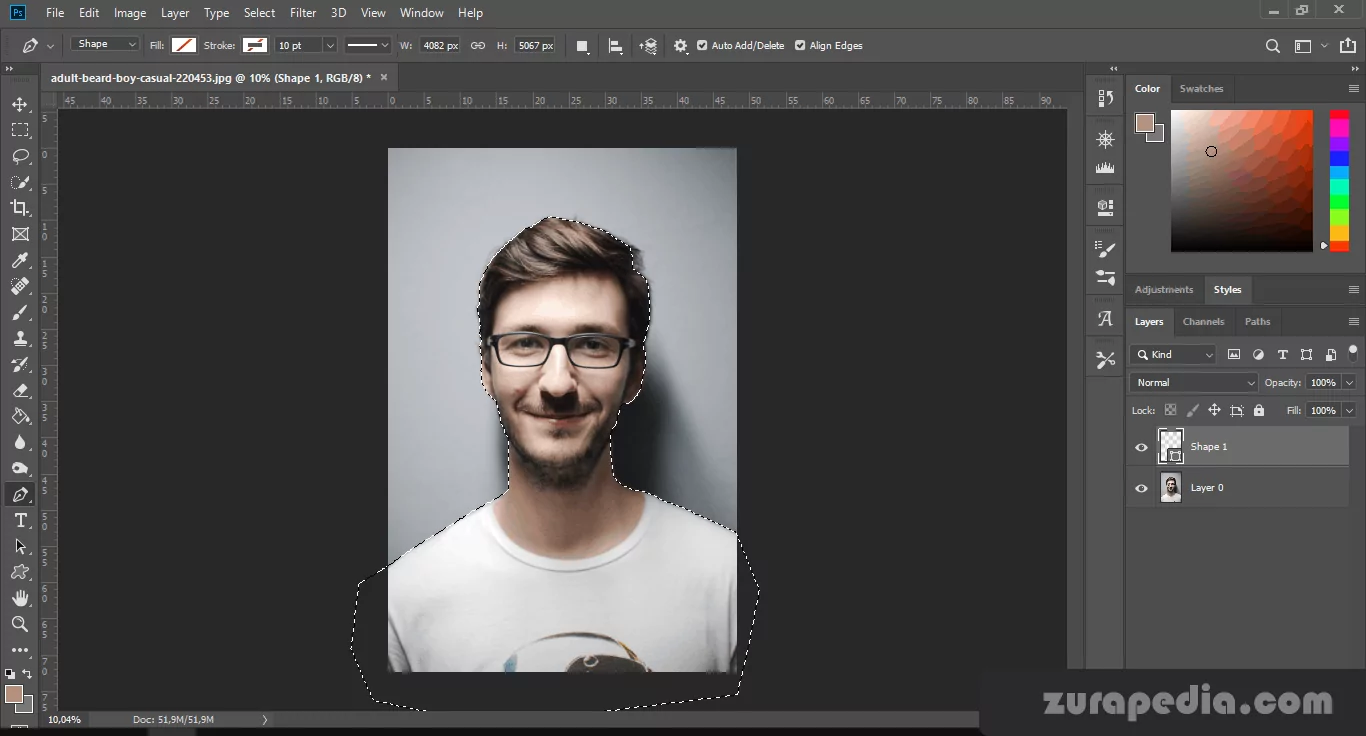Select the Hand tool

(x=20, y=598)
